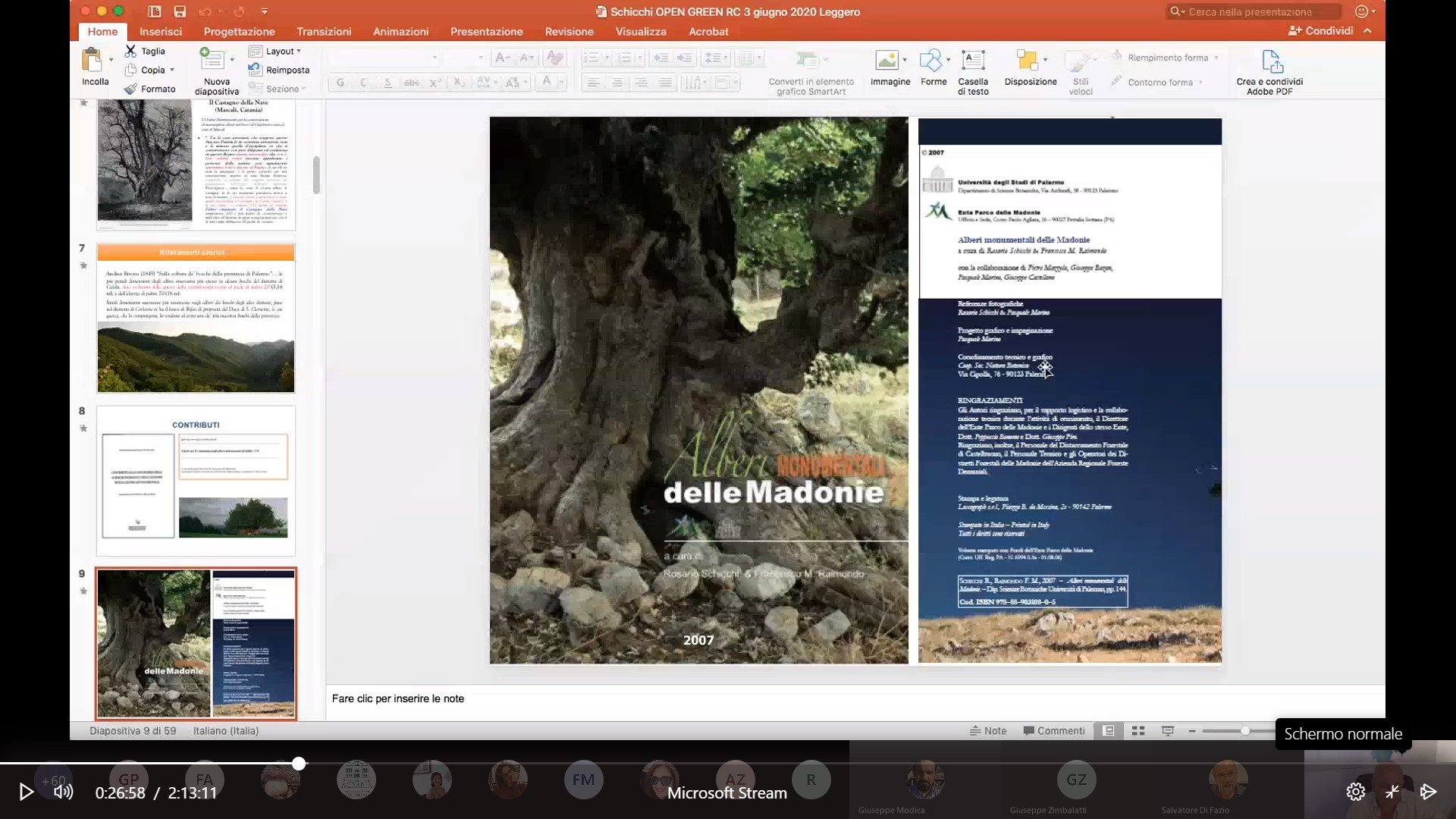The image size is (1456, 819).
Task: Switch to slide sorter grid view
Action: (x=1138, y=731)
